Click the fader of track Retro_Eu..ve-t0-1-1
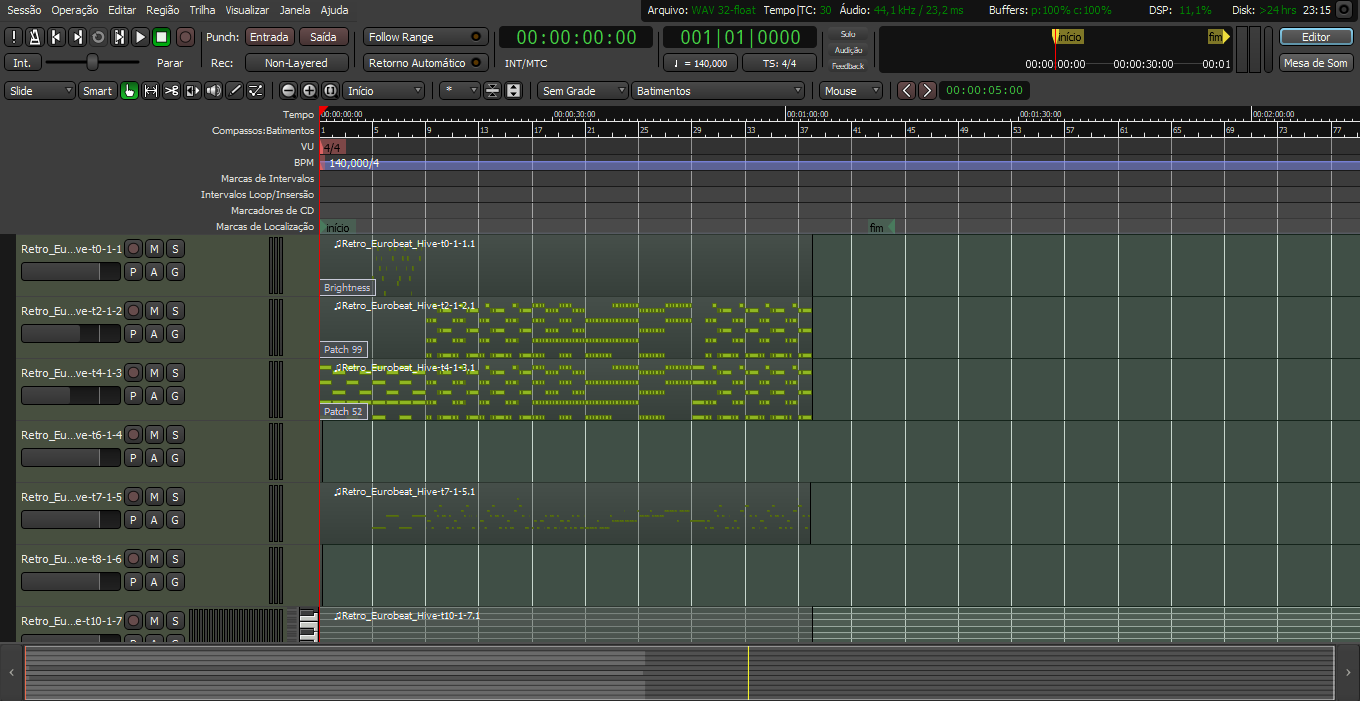Screen dimensions: 1360x701 pos(70,272)
